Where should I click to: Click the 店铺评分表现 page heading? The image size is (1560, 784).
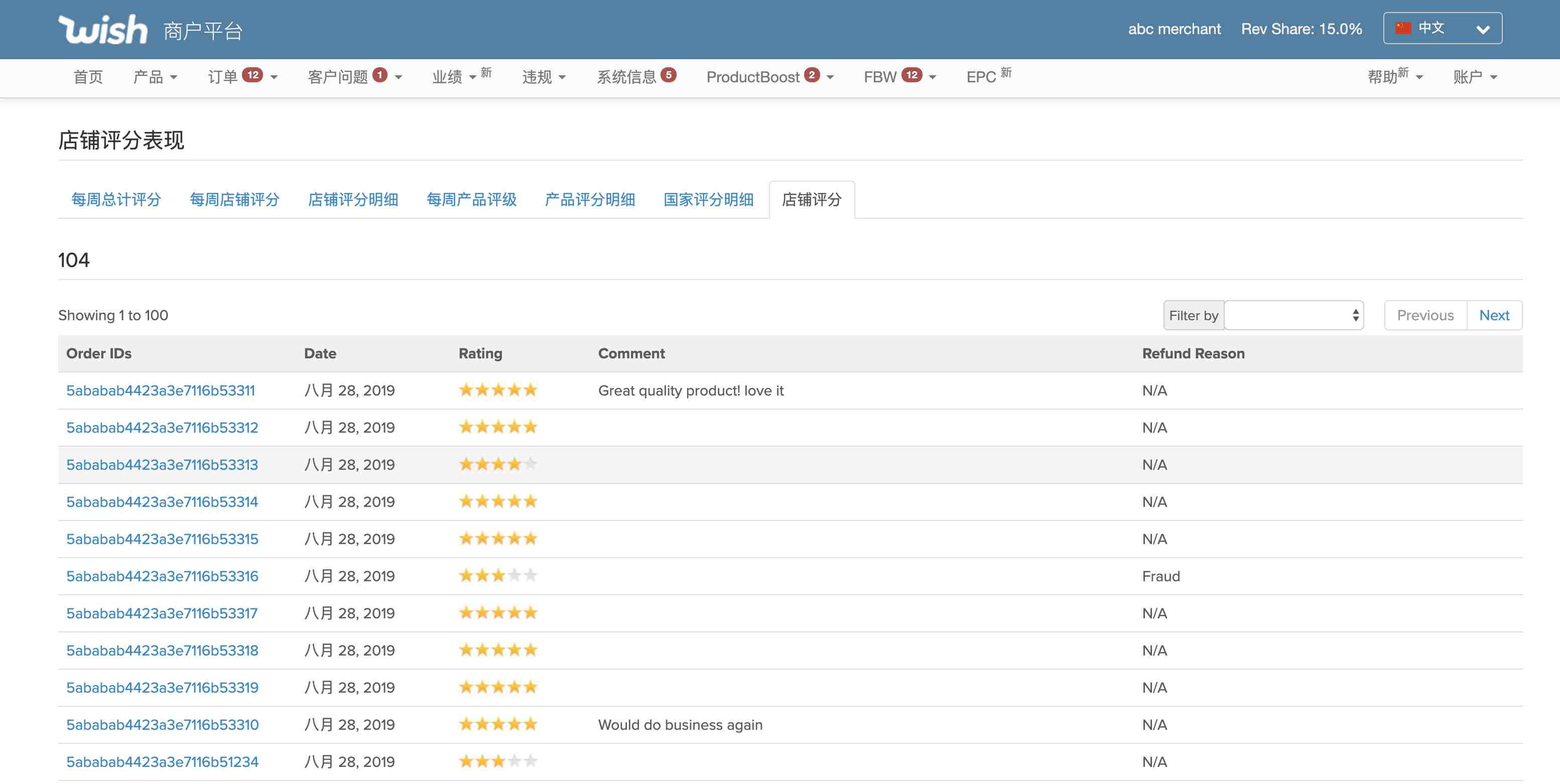121,140
